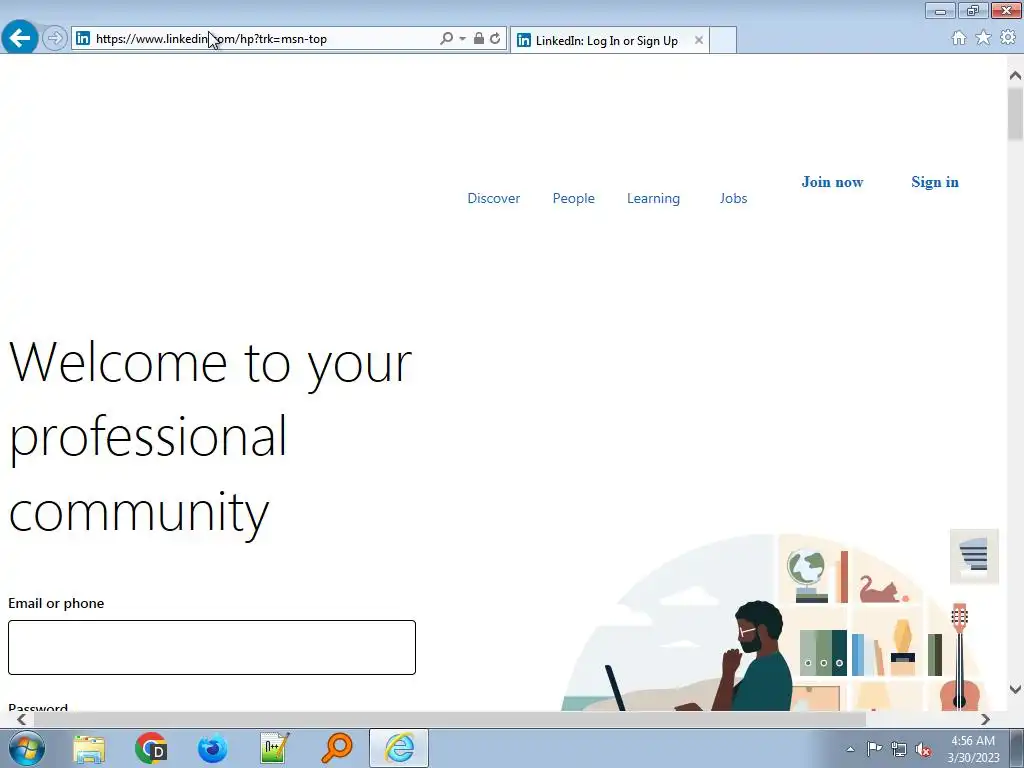Launch the blue bird browser taskbar icon

click(213, 748)
